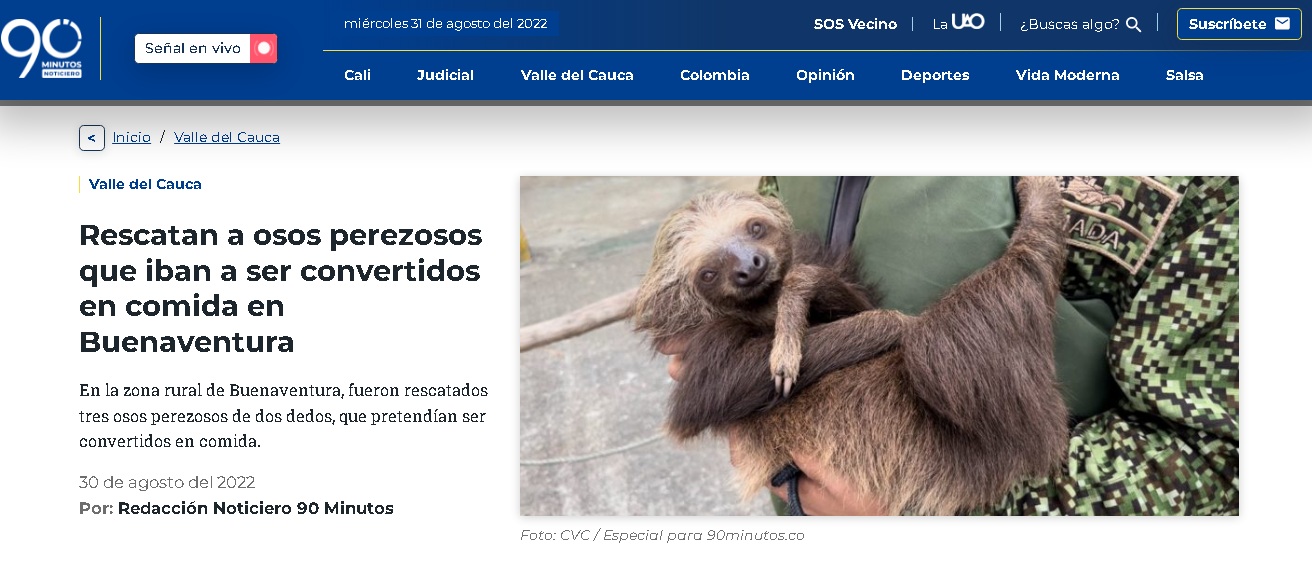Viewport: 1312px width, 563px height.
Task: Select Valle del Cauca in navigation bar
Action: 577,75
